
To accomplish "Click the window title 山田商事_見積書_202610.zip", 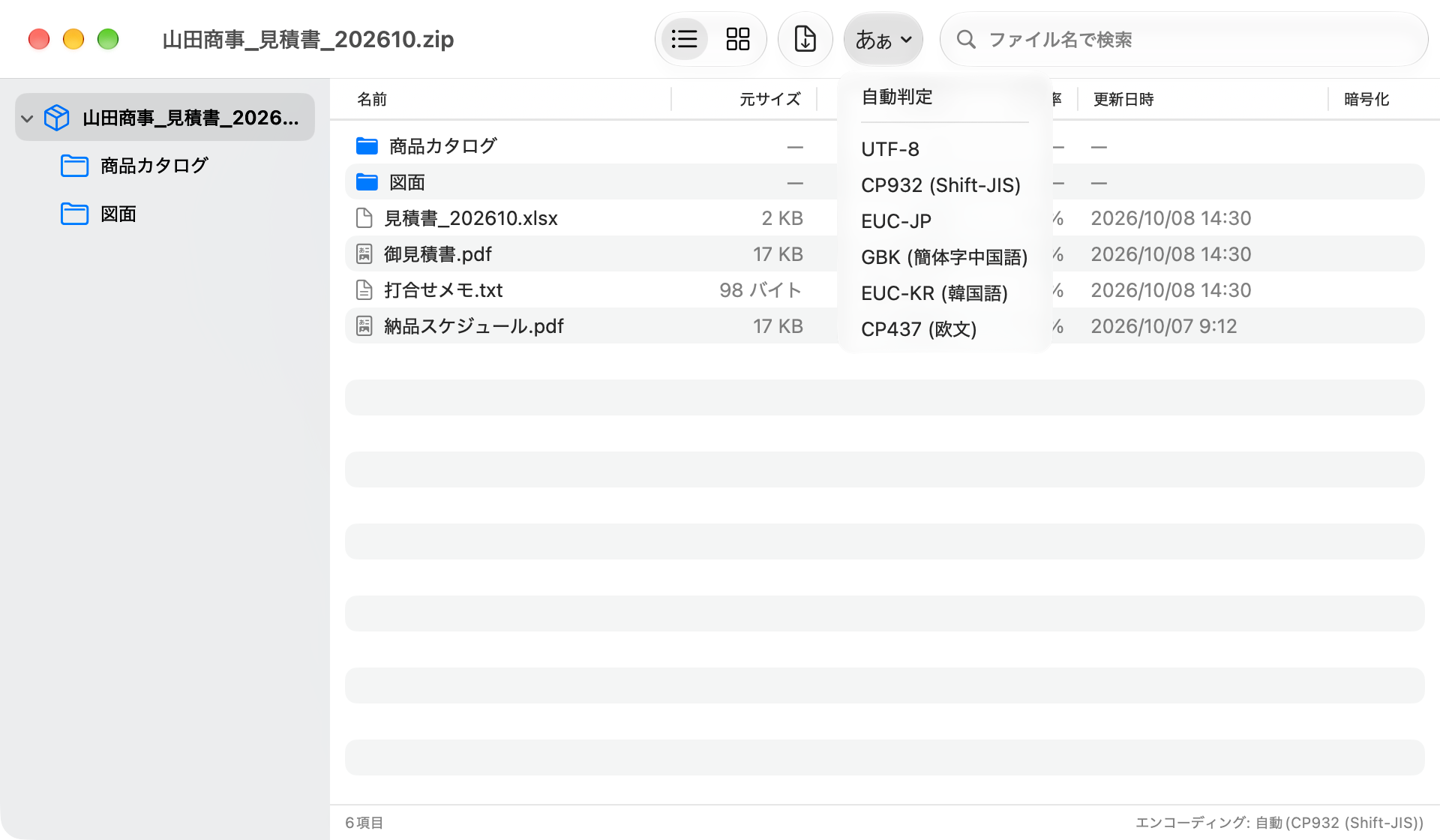I will [x=308, y=39].
